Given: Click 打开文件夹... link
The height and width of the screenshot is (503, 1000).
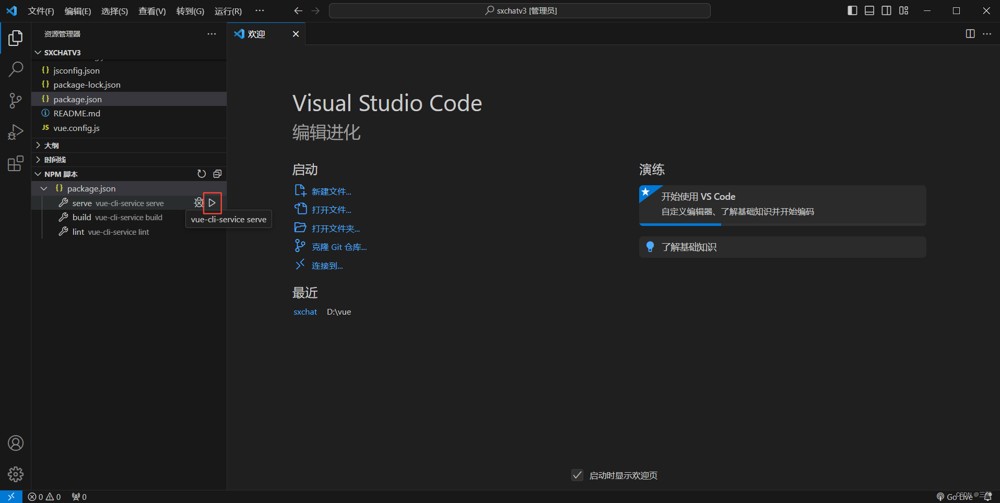Looking at the screenshot, I should pyautogui.click(x=327, y=228).
